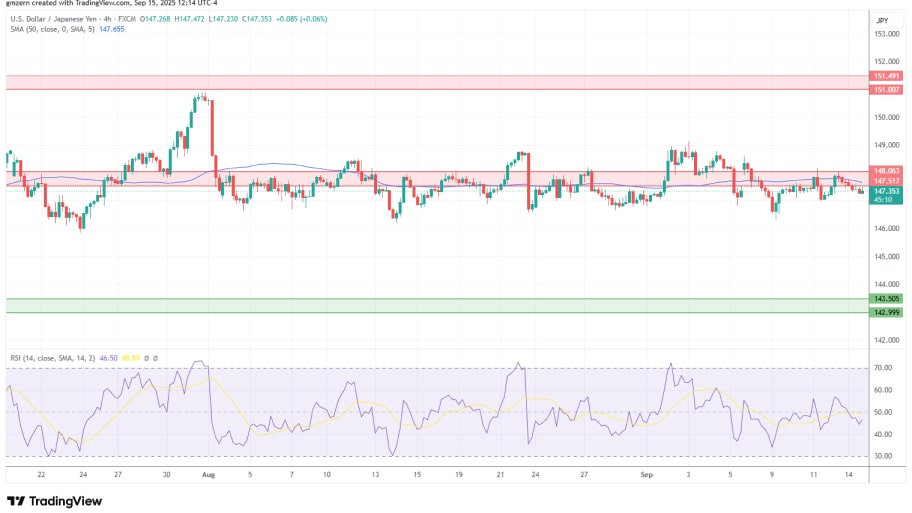The width and height of the screenshot is (912, 513).
Task: Click the Sep label on time axis
Action: tap(646, 475)
